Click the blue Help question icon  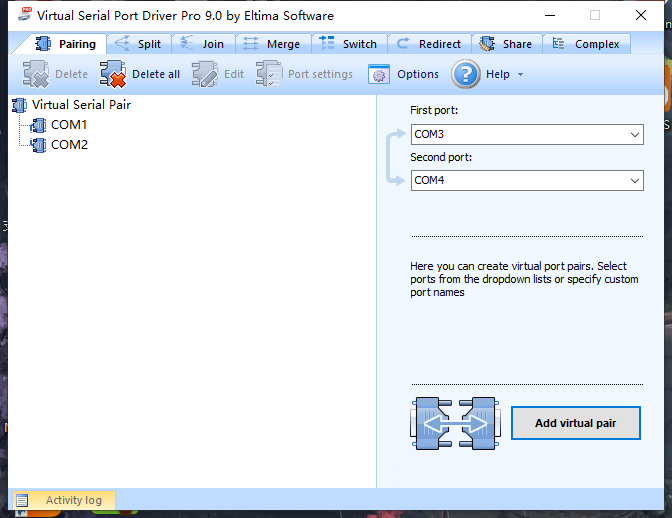(x=466, y=74)
